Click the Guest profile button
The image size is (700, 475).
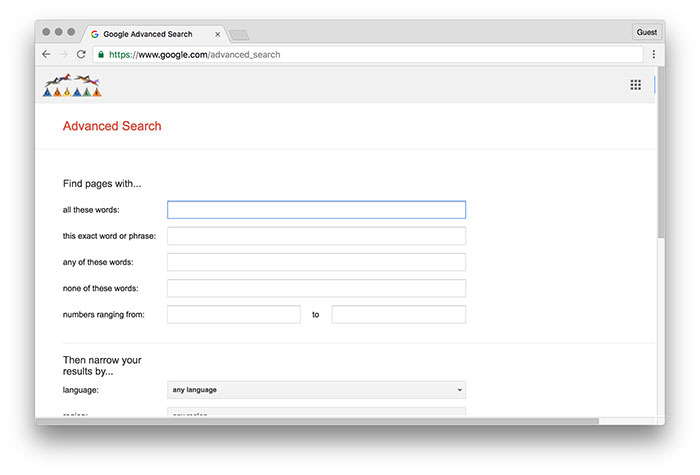pyautogui.click(x=647, y=32)
